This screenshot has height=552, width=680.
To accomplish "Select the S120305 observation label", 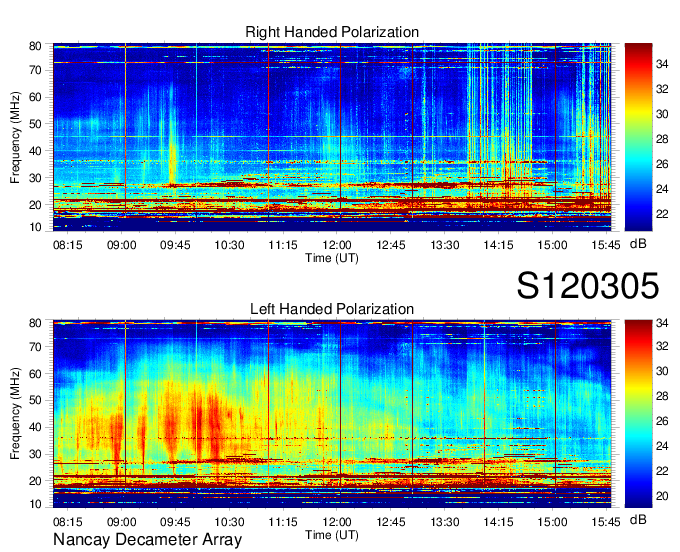I will click(588, 286).
